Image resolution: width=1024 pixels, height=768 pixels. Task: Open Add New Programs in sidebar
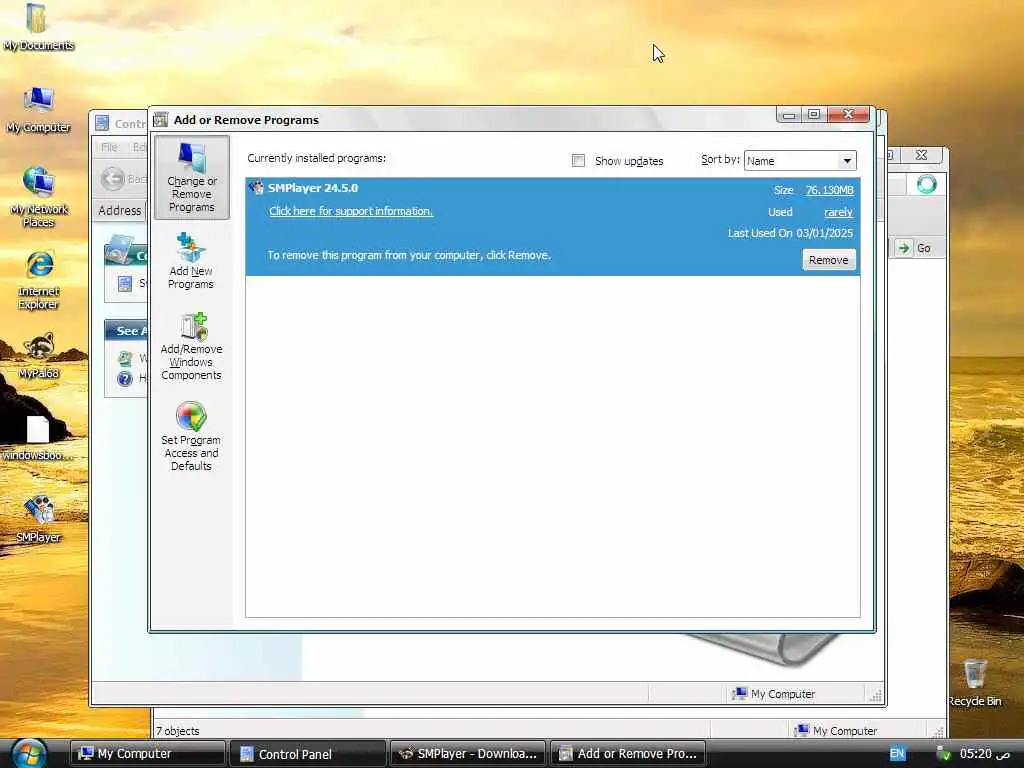(x=191, y=261)
